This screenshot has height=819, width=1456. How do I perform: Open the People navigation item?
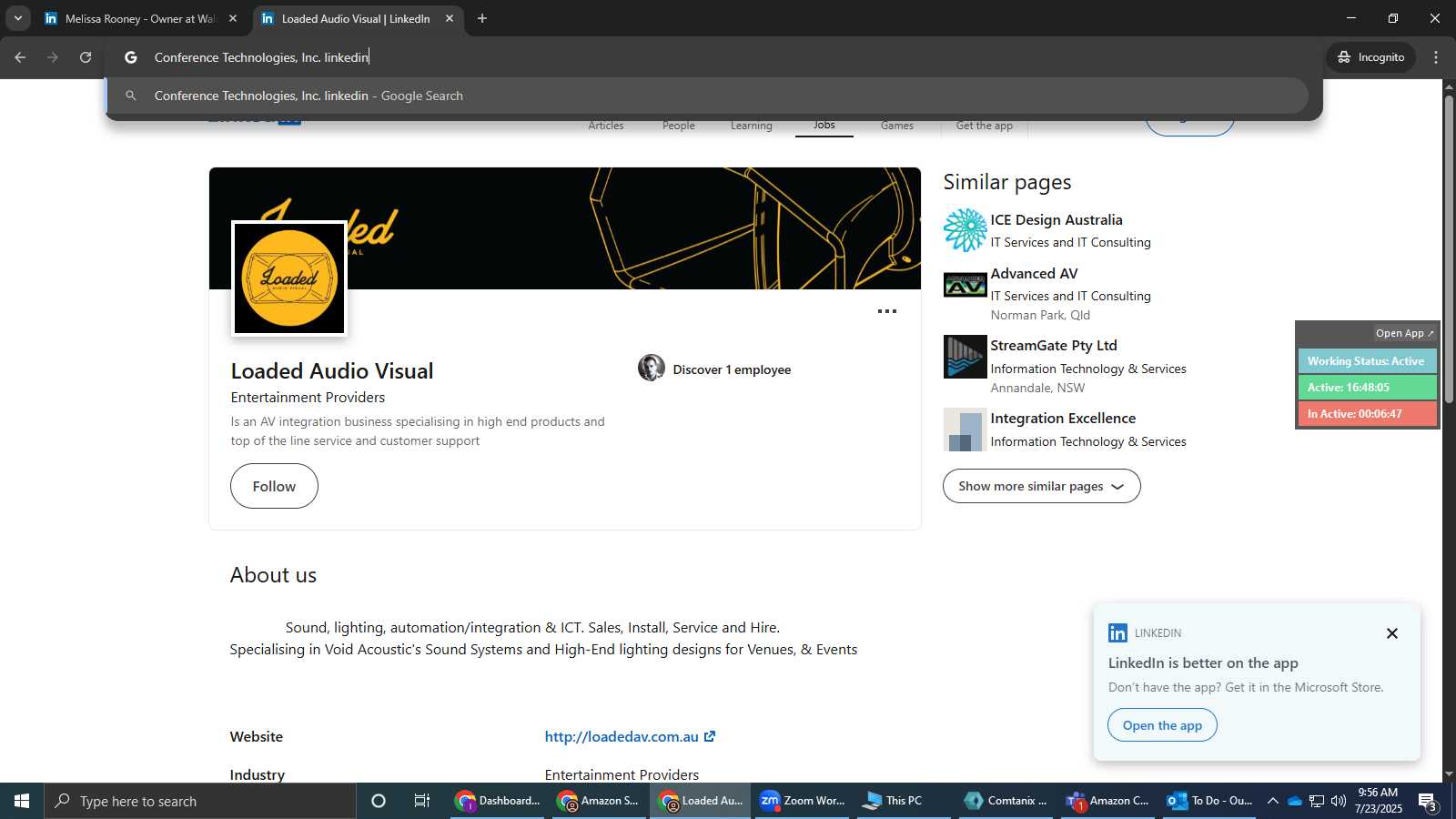click(679, 126)
